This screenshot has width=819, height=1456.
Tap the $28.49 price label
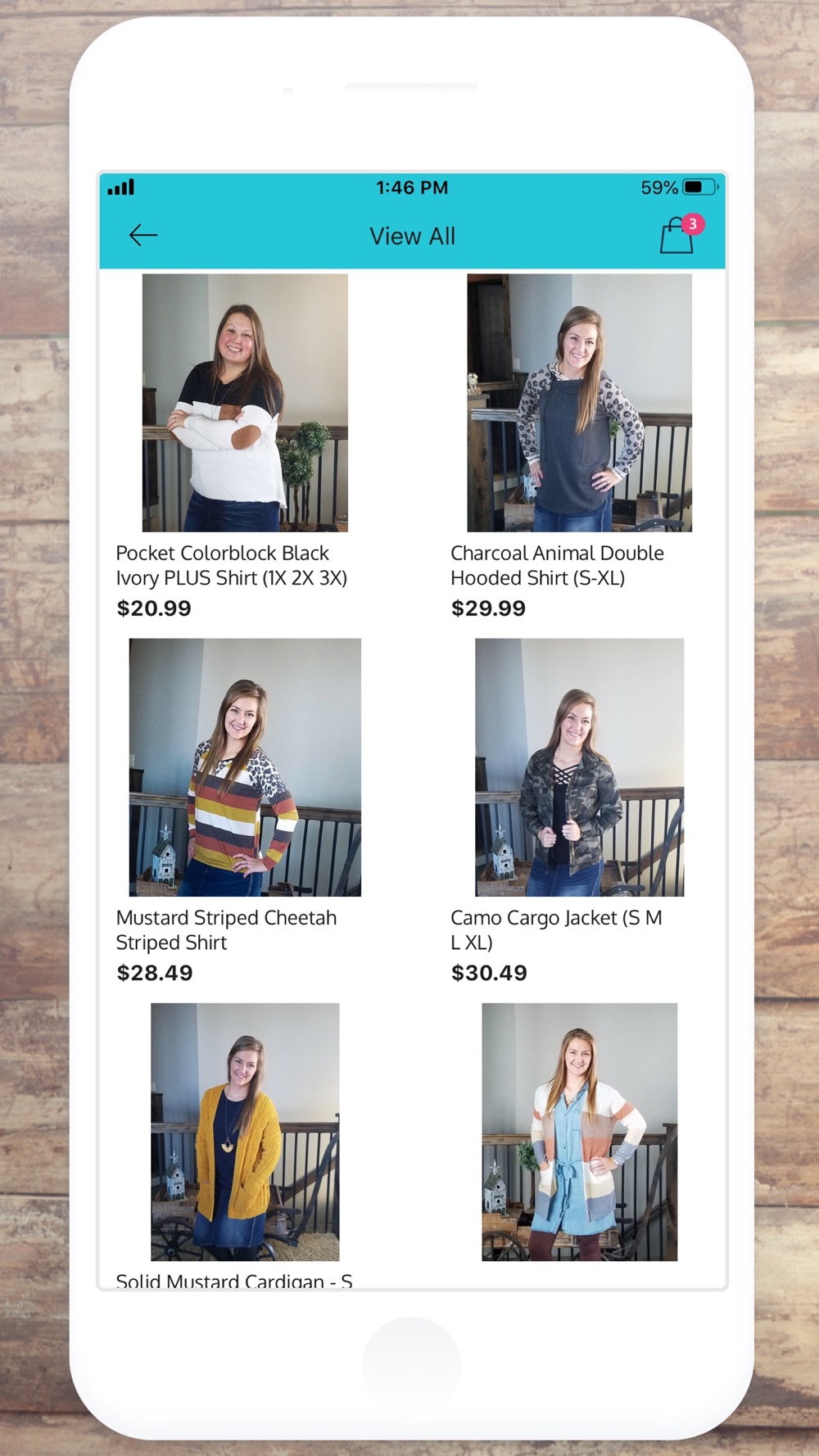[x=155, y=973]
